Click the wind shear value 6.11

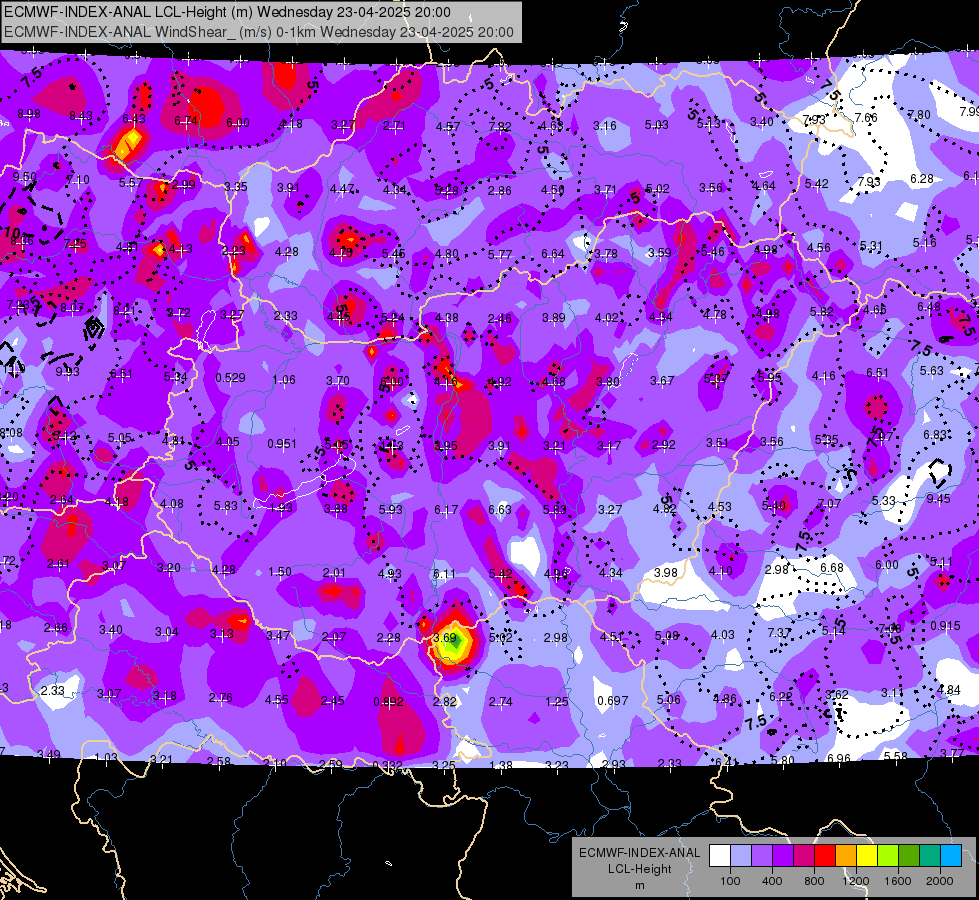pyautogui.click(x=444, y=573)
